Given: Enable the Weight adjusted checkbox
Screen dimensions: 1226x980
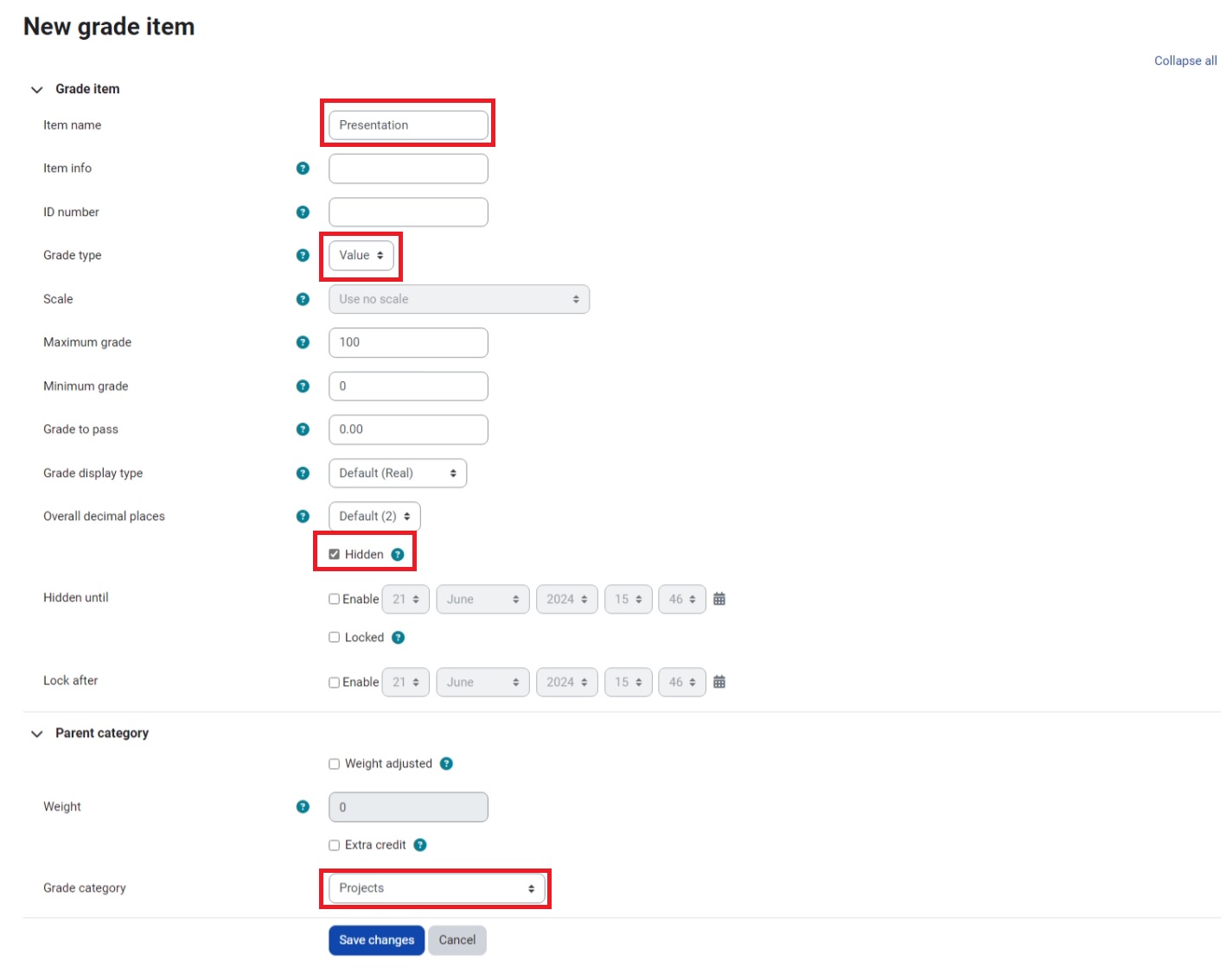Looking at the screenshot, I should pyautogui.click(x=335, y=764).
